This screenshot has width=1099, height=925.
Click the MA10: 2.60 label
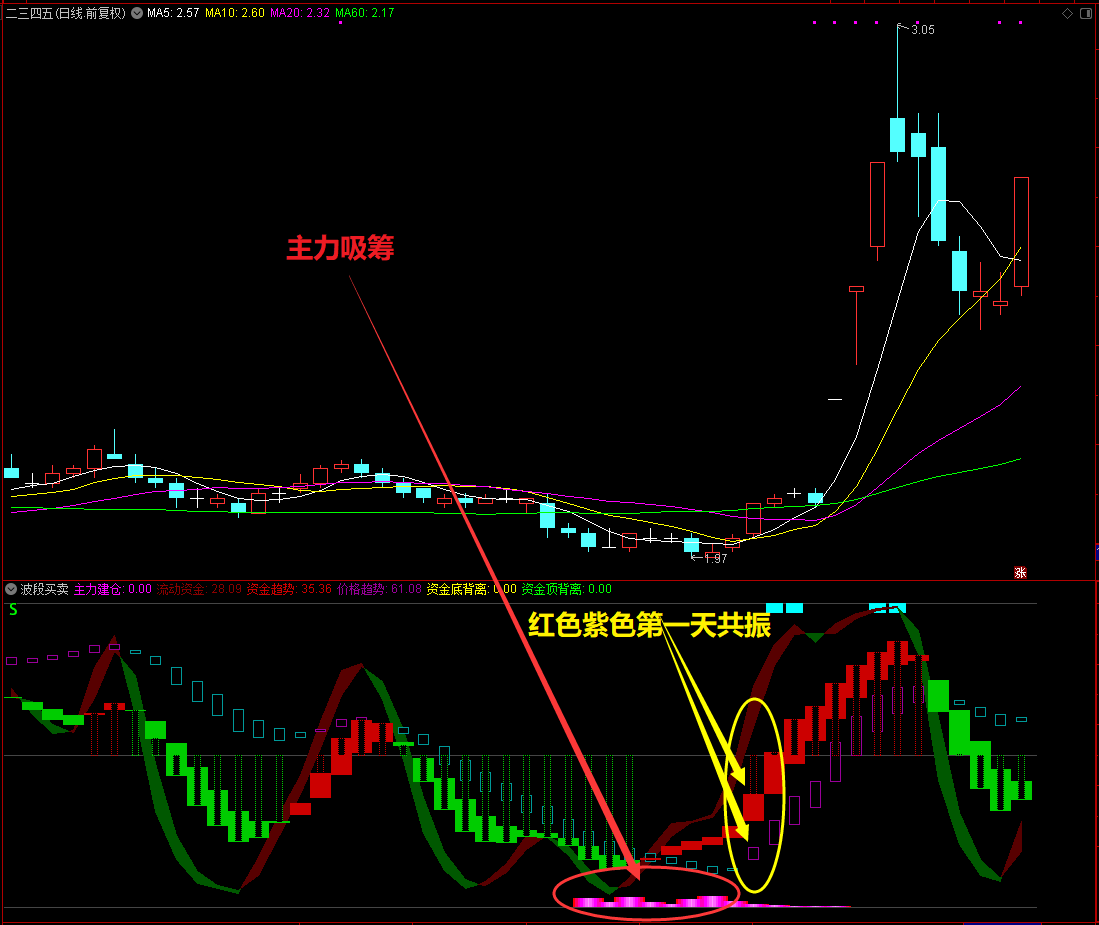(x=235, y=13)
